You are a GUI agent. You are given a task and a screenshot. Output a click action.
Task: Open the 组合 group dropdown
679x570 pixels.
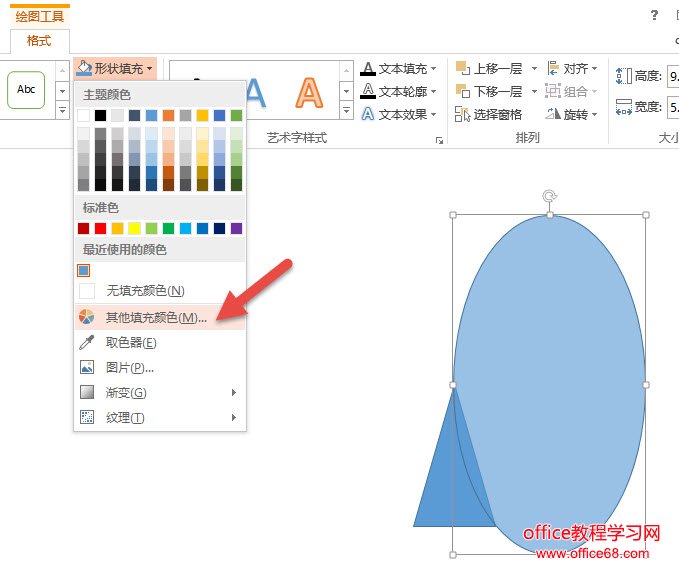(571, 91)
